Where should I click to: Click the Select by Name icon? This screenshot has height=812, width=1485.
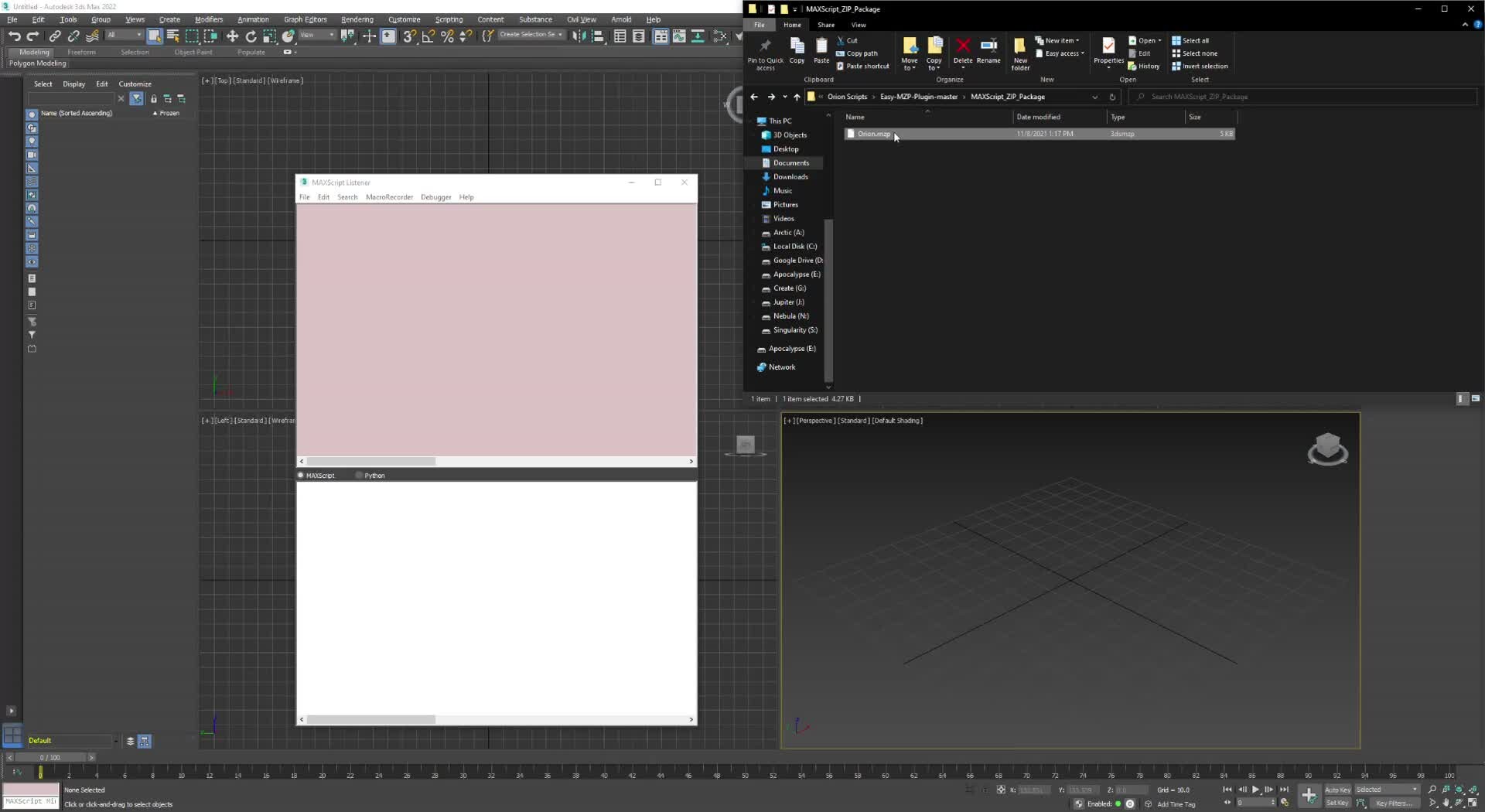click(173, 36)
